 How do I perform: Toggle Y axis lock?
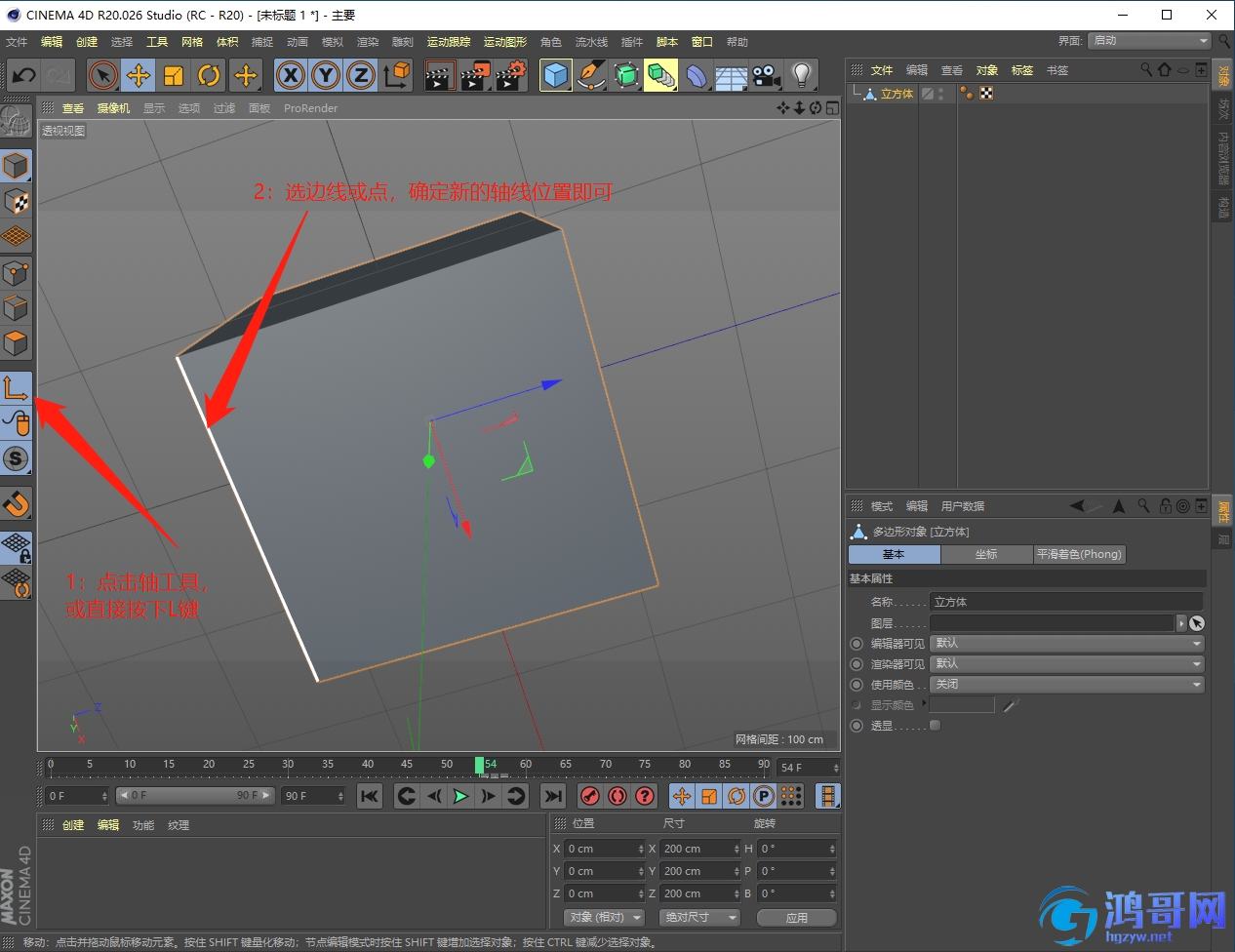tap(325, 75)
